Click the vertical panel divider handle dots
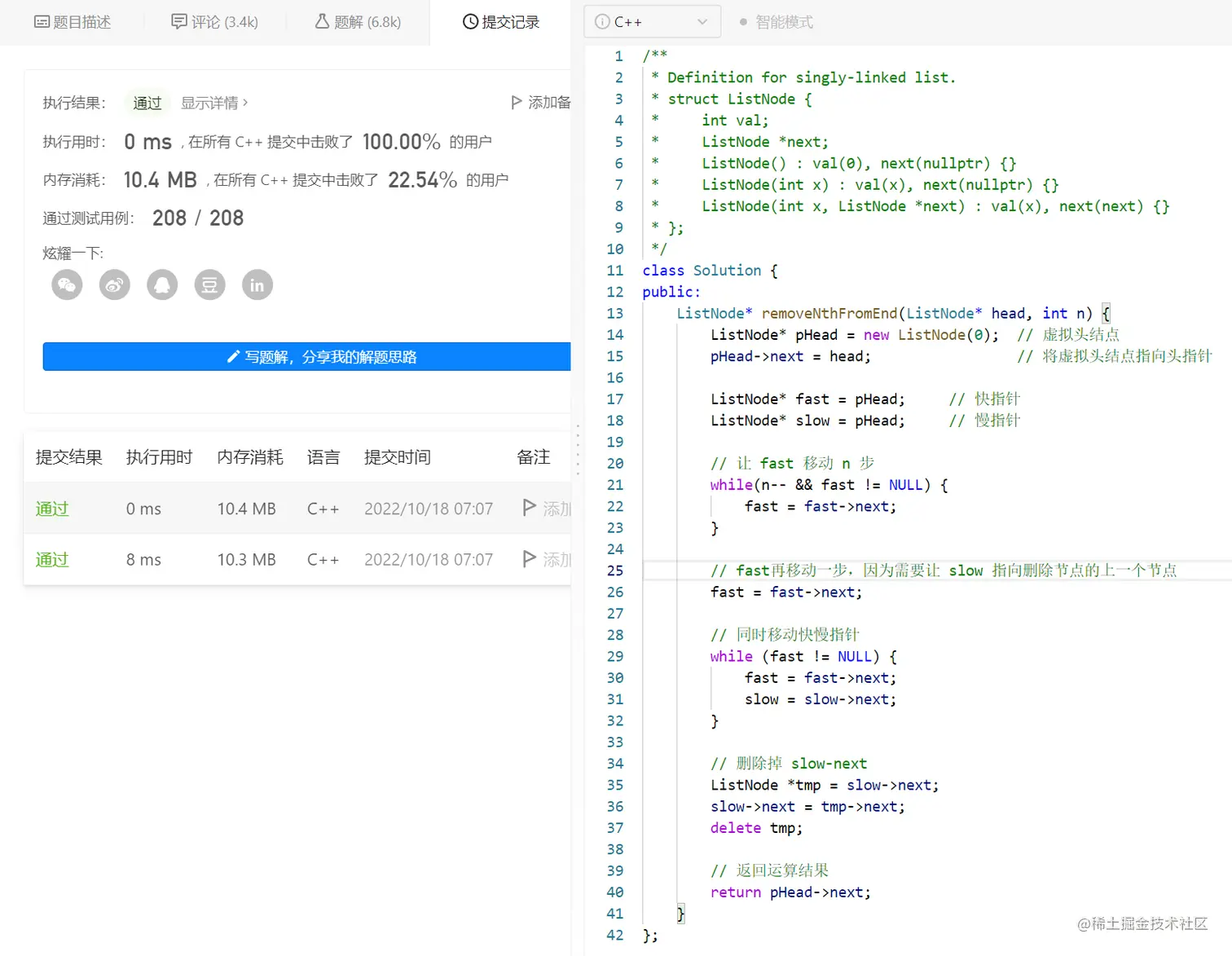The height and width of the screenshot is (956, 1232). (x=578, y=449)
